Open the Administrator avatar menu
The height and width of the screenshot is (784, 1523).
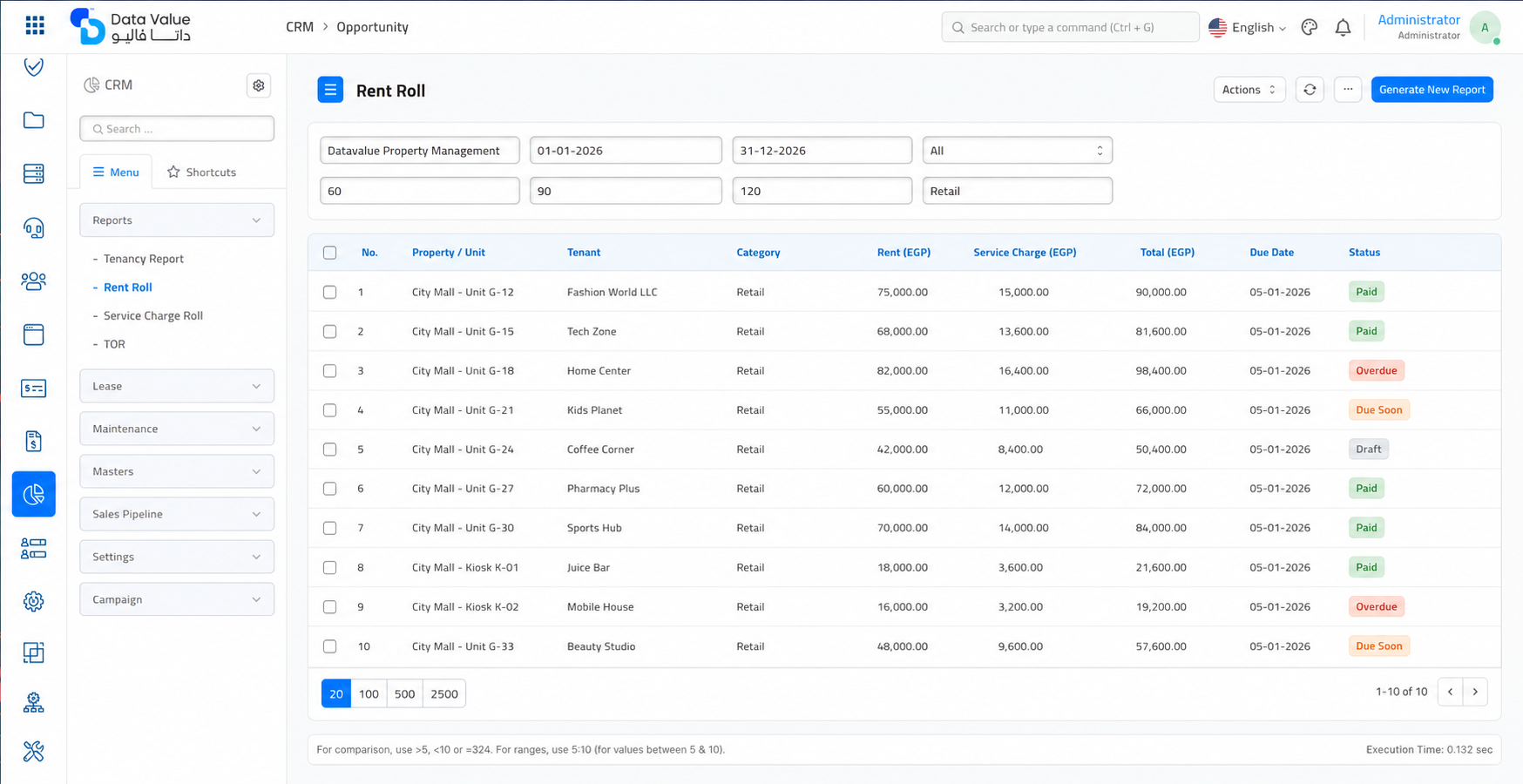pos(1485,28)
